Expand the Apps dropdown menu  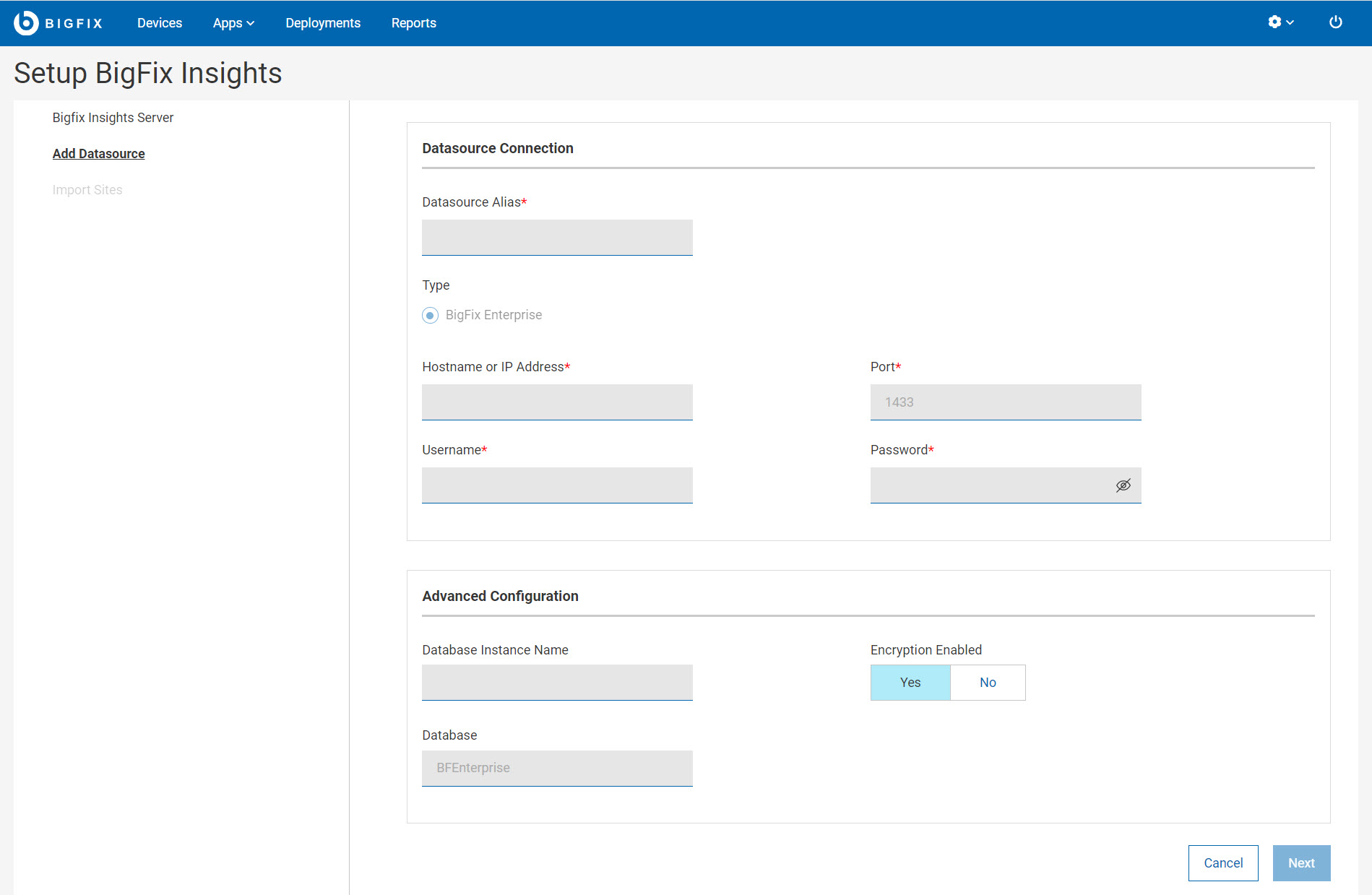(233, 23)
